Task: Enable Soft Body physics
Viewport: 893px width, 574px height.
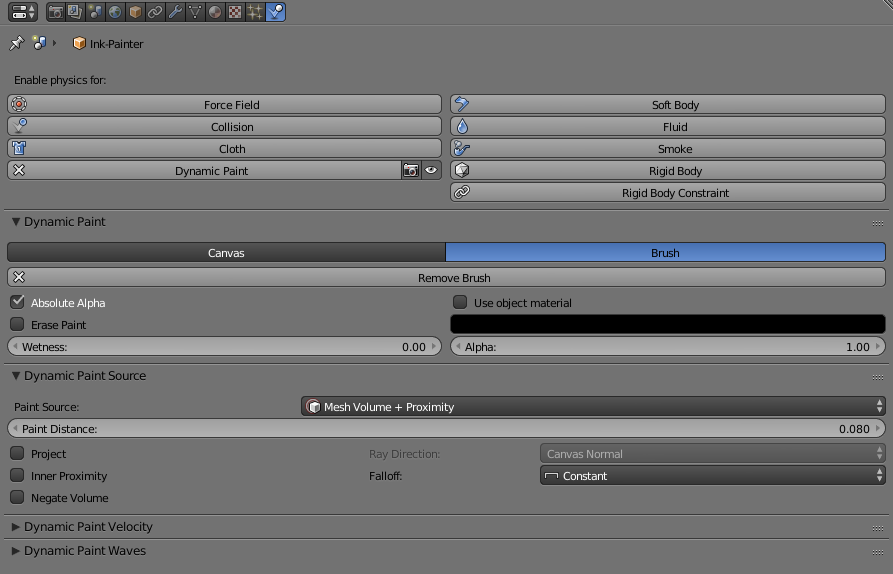Action: [668, 105]
